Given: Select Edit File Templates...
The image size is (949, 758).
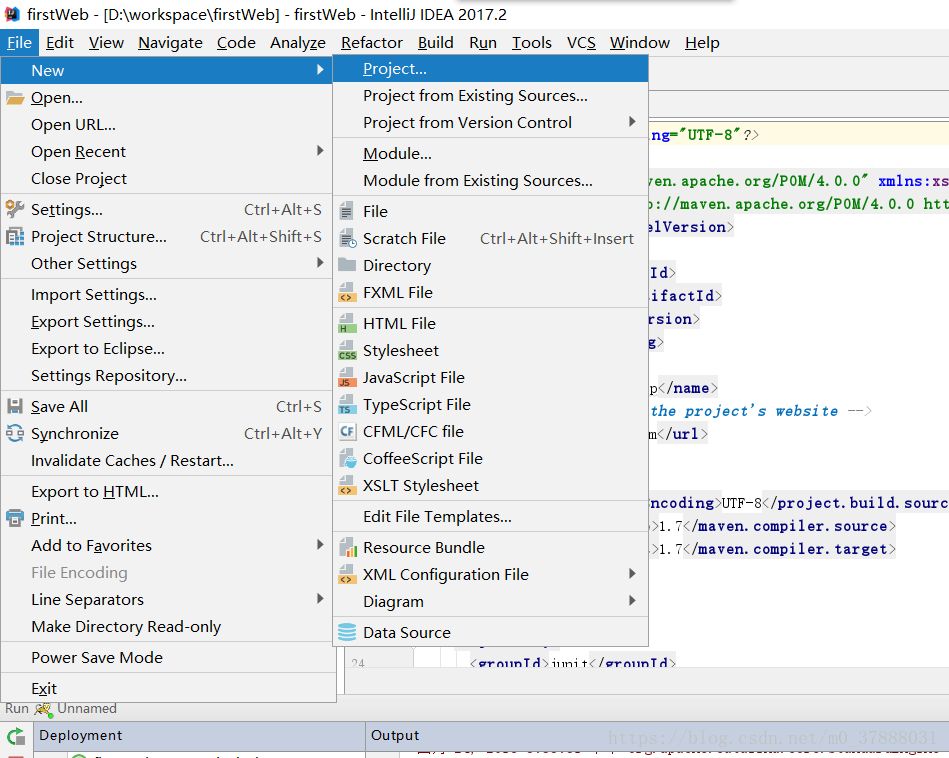Looking at the screenshot, I should pos(491,516).
